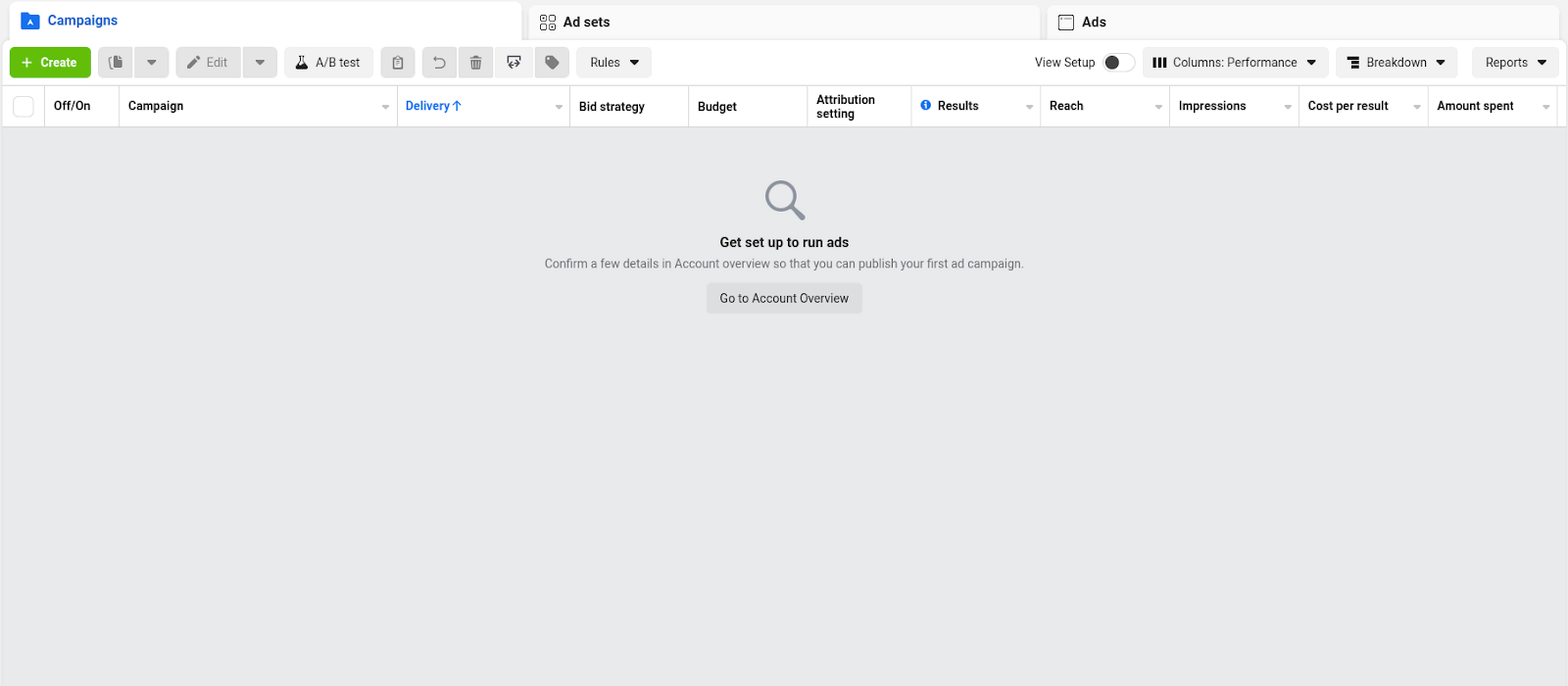Click the Results info icon

click(925, 105)
